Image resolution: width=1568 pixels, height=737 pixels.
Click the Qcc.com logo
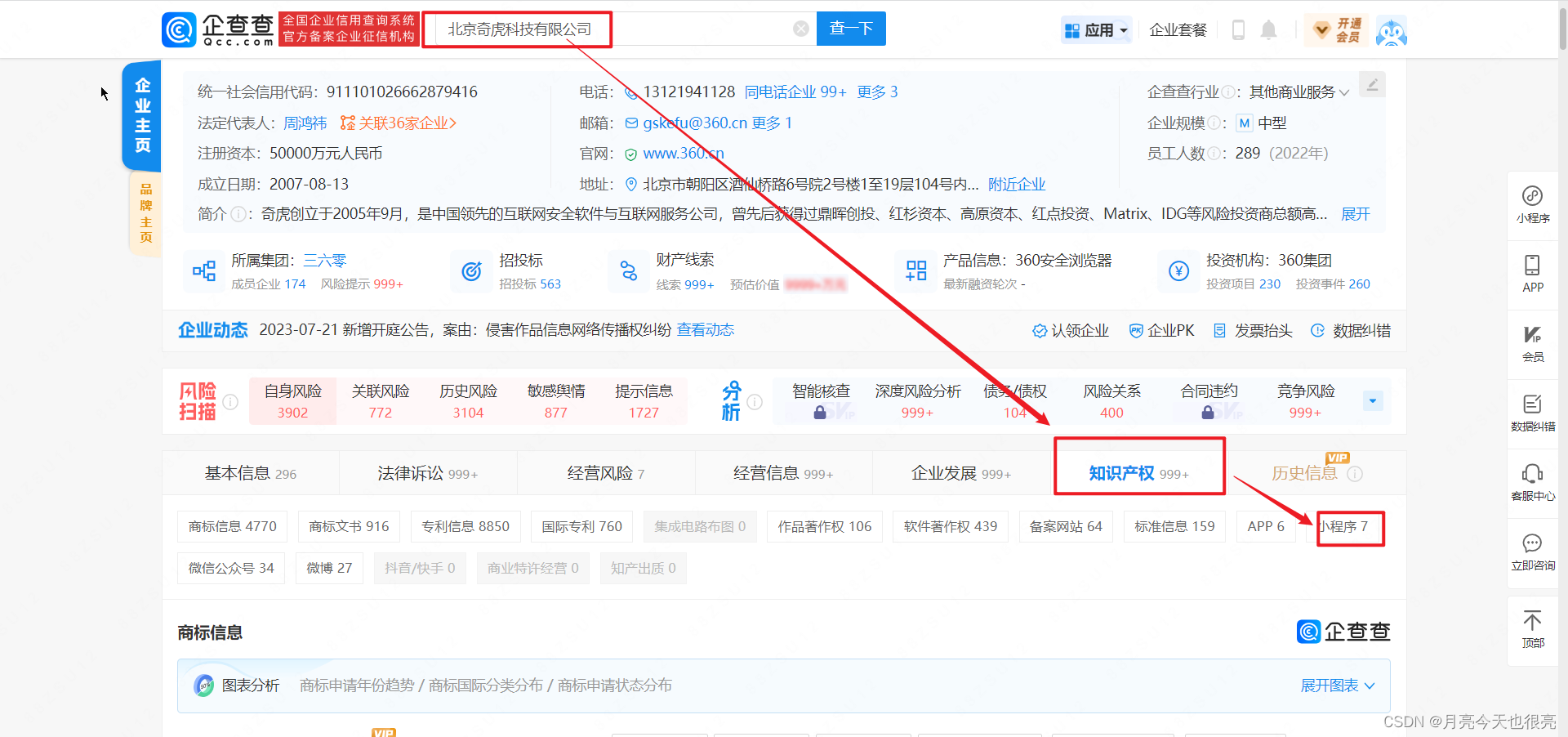pos(217,29)
